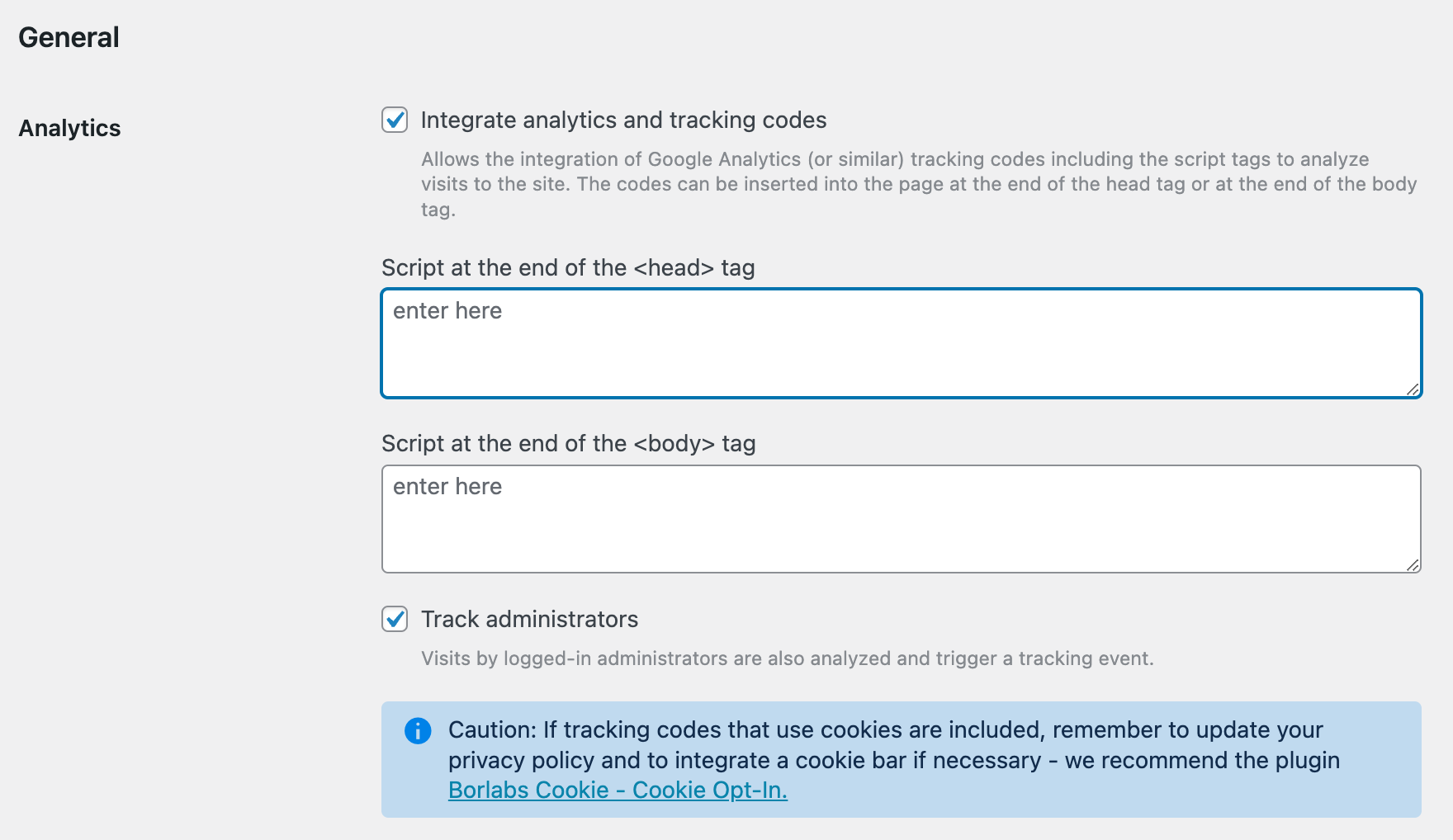Click the 'enter here' placeholder in body script field
The height and width of the screenshot is (840, 1453).
[447, 487]
